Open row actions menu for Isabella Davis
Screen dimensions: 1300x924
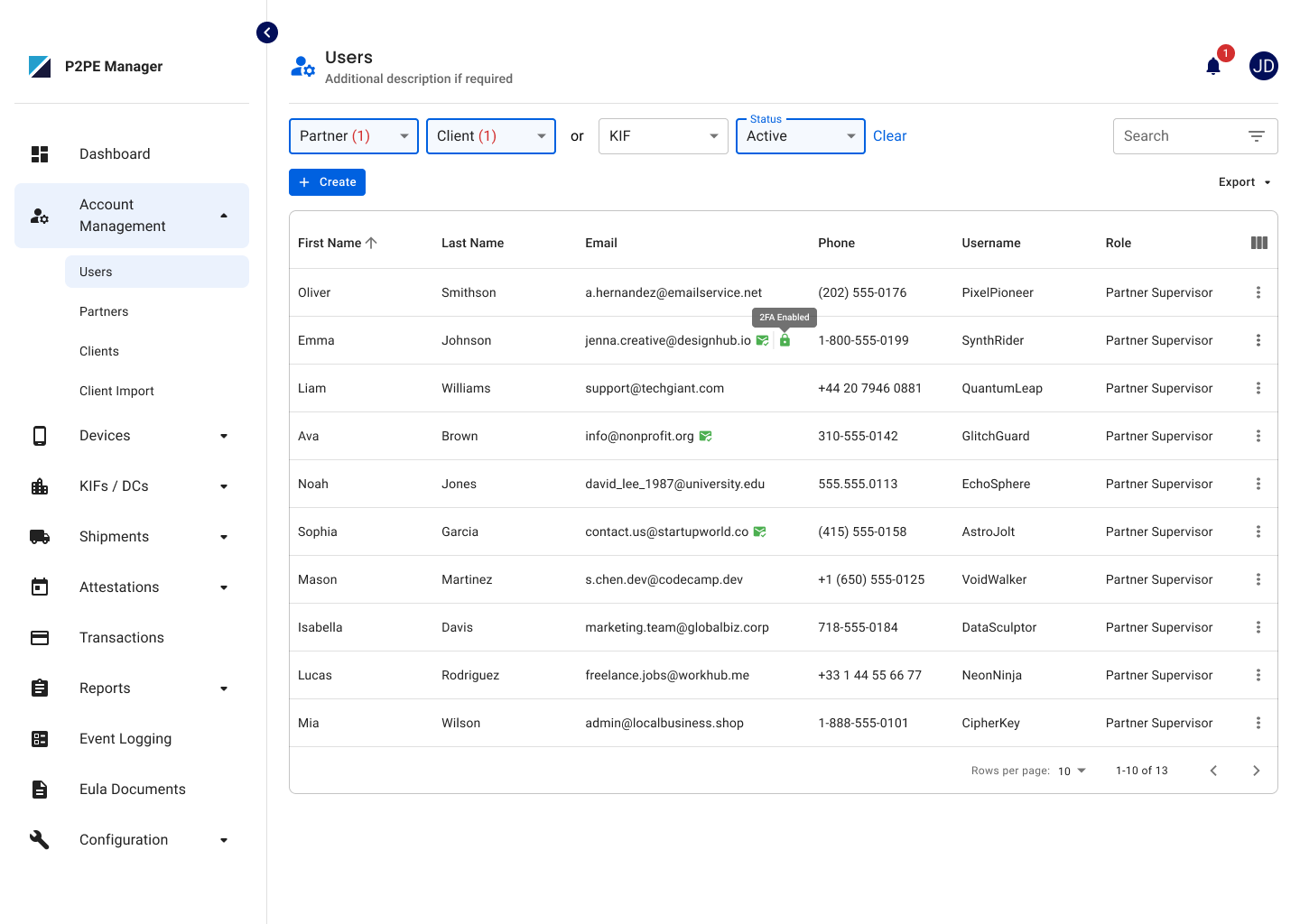pyautogui.click(x=1258, y=627)
